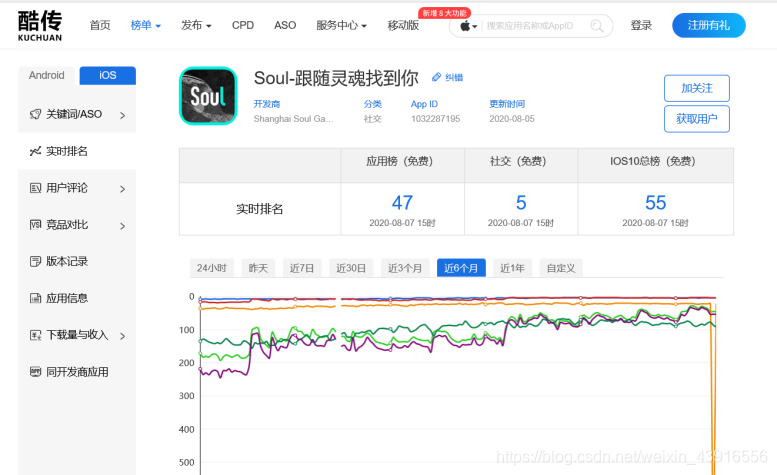Click the 获取用户 button
This screenshot has width=777, height=475.
point(697,119)
